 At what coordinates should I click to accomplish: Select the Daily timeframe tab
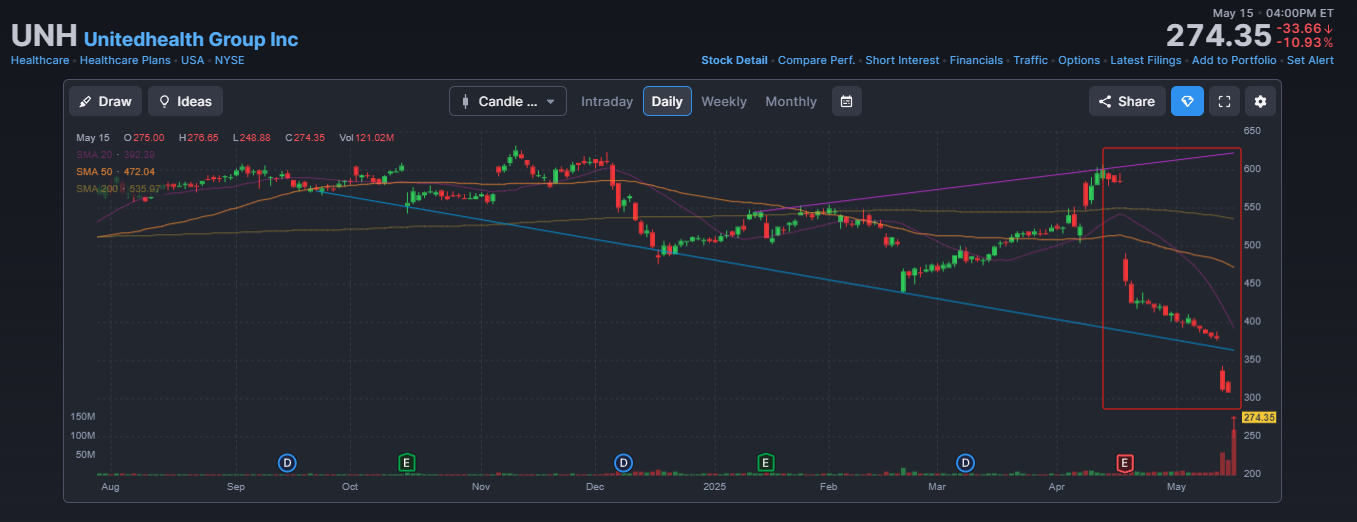pyautogui.click(x=667, y=101)
